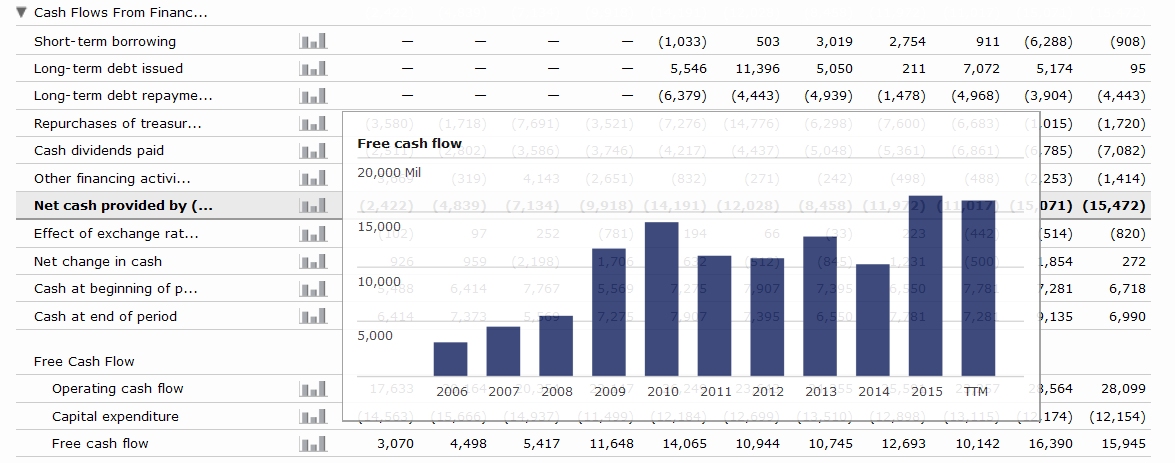Open the chart icon for Net change in cash
Screen dimensions: 1175x463
pos(313,261)
